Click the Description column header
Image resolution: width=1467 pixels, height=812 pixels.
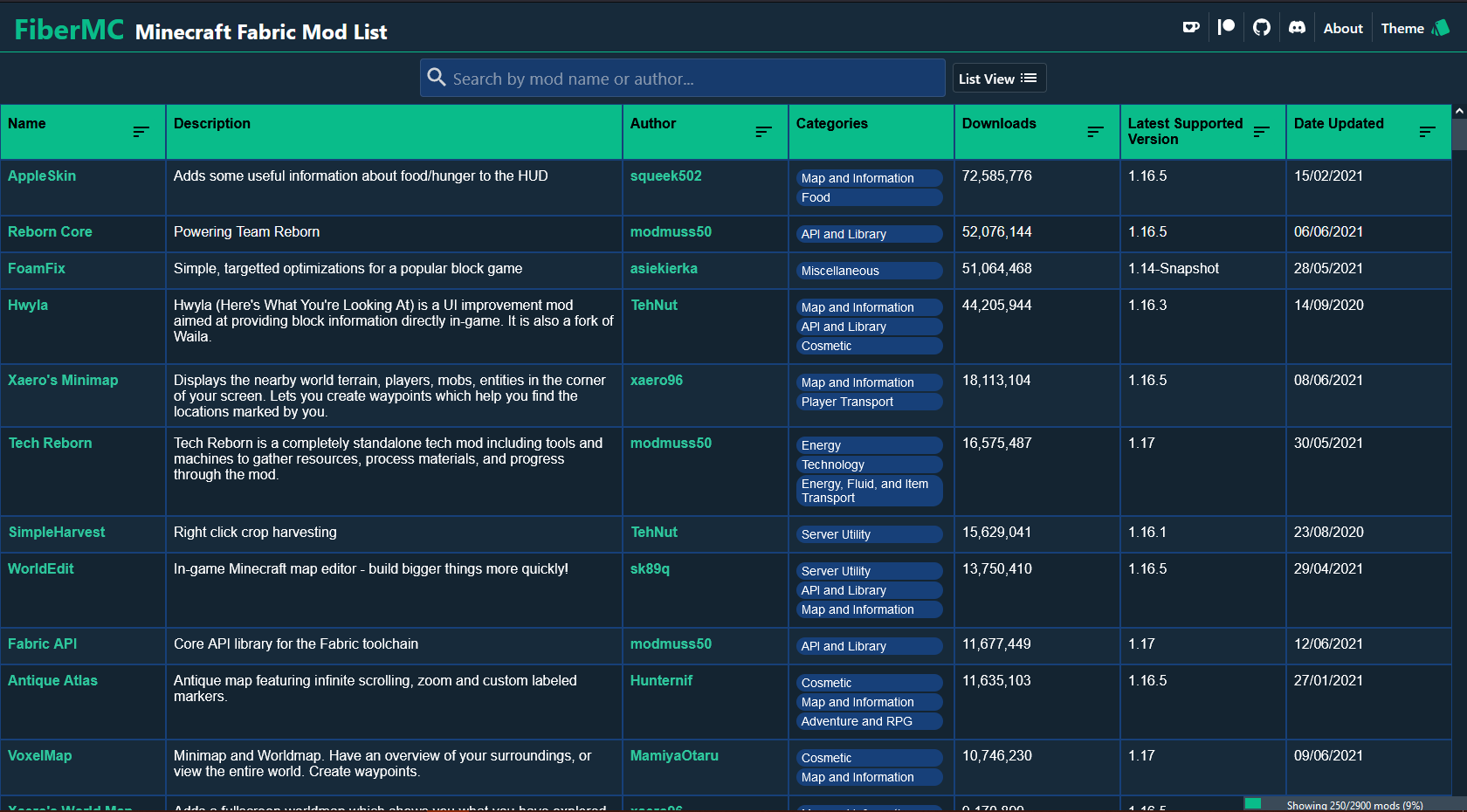coord(394,132)
